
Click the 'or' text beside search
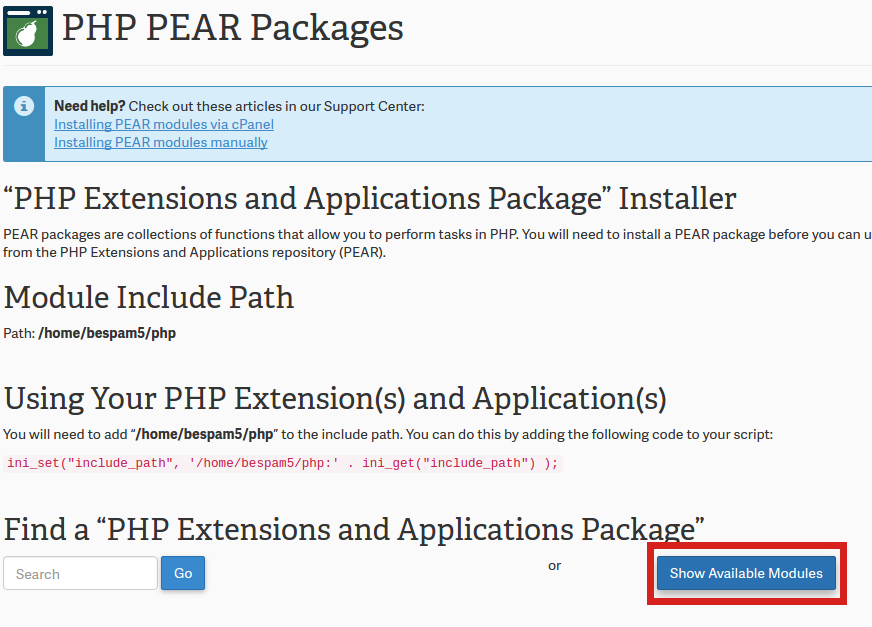click(x=554, y=566)
